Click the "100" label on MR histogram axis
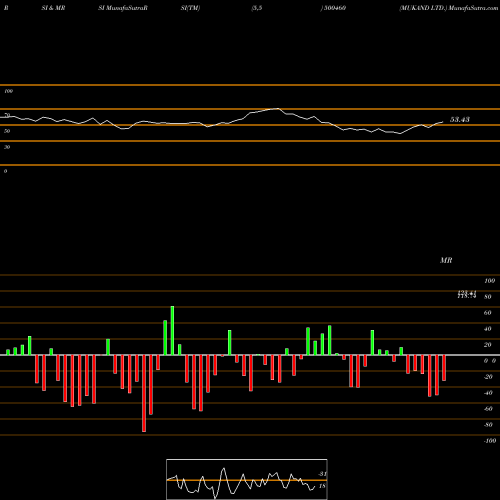The width and height of the screenshot is (500, 500). point(489,281)
